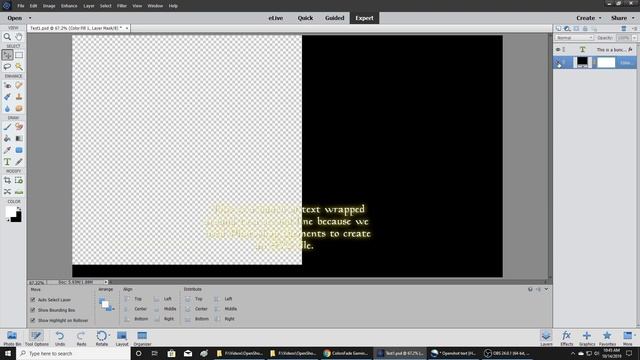Click the background color swatch
The image size is (640, 360).
[x=18, y=218]
